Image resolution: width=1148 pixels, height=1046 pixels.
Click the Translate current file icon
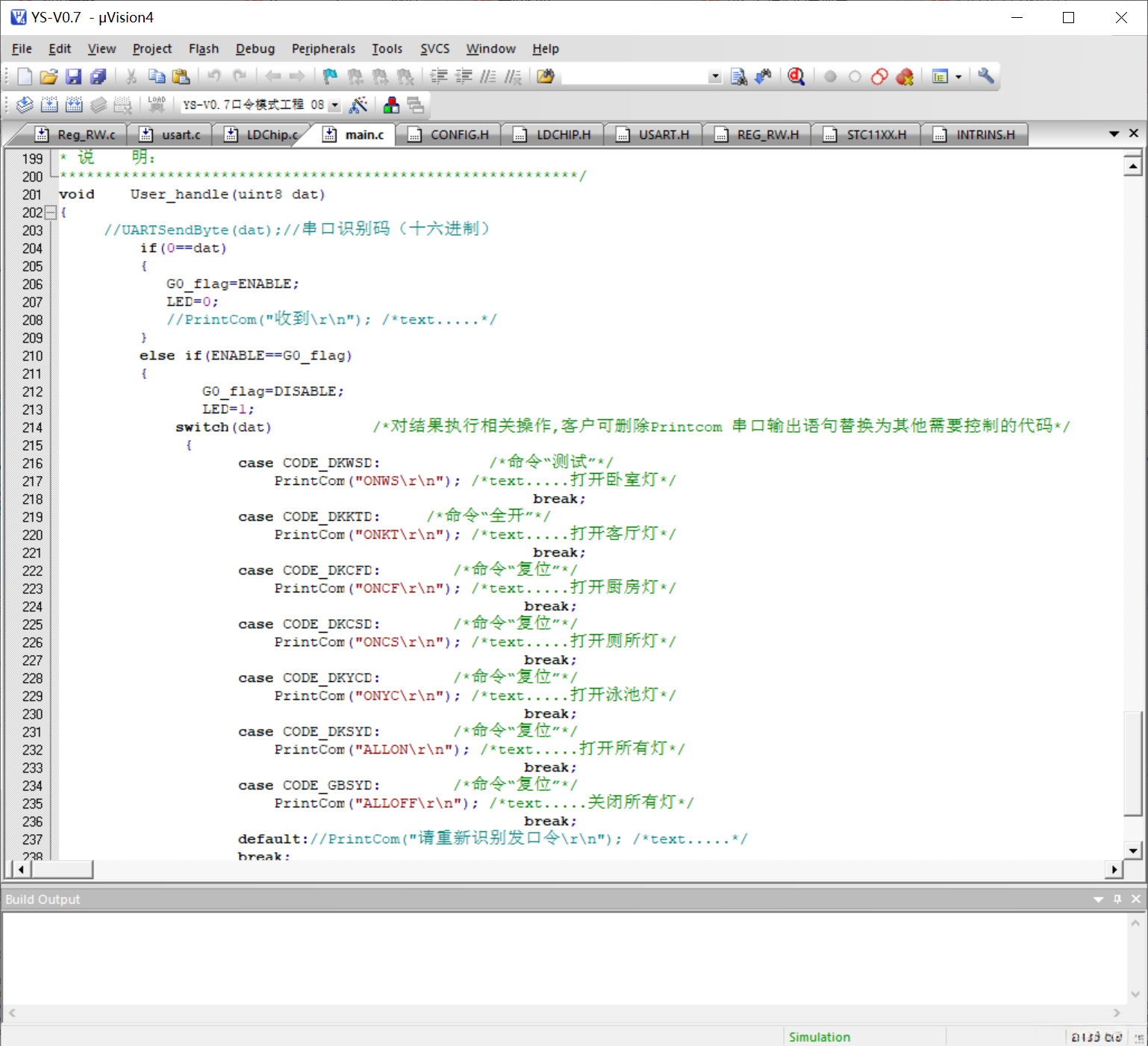[x=25, y=105]
